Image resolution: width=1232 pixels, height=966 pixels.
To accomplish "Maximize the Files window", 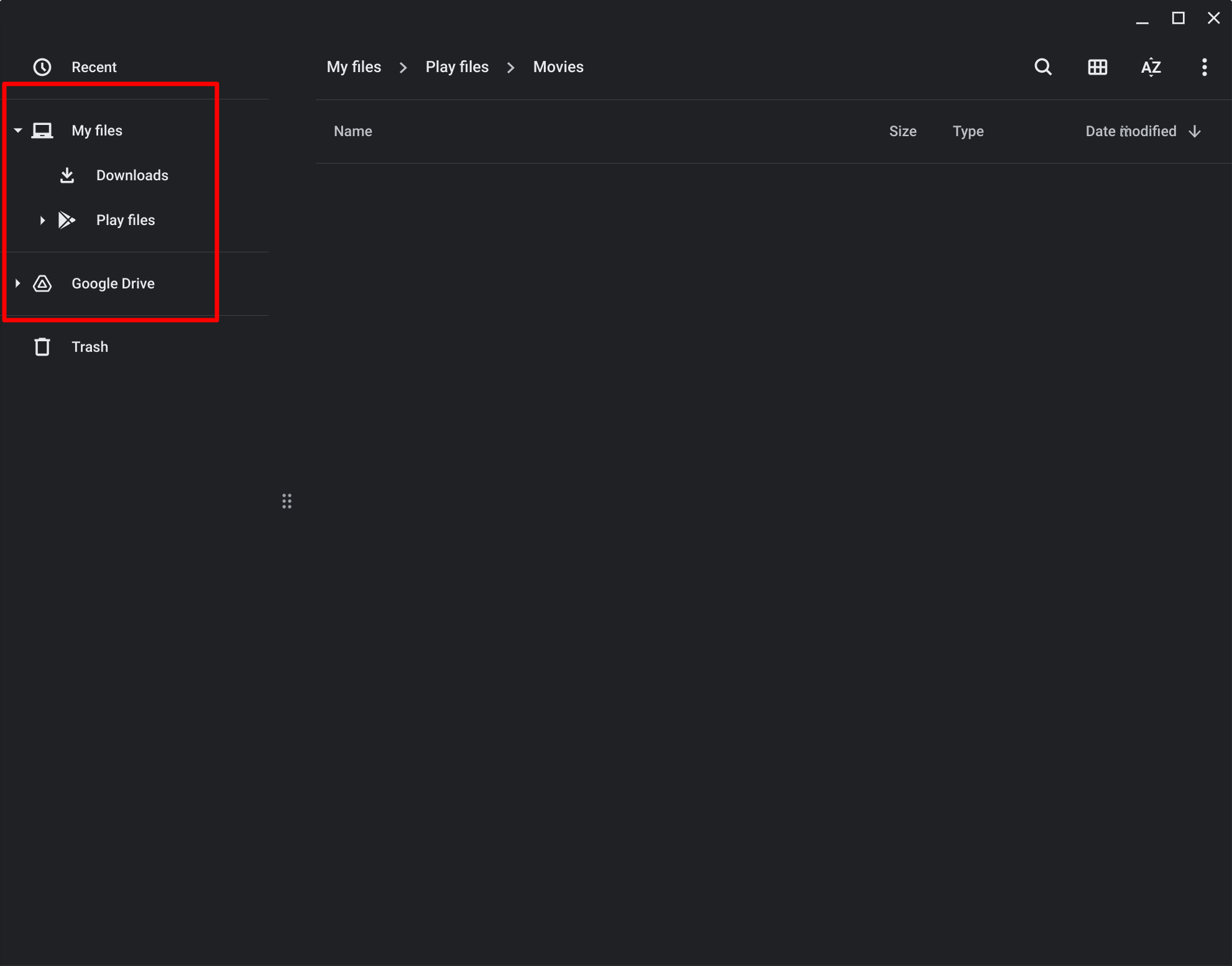I will [x=1178, y=18].
